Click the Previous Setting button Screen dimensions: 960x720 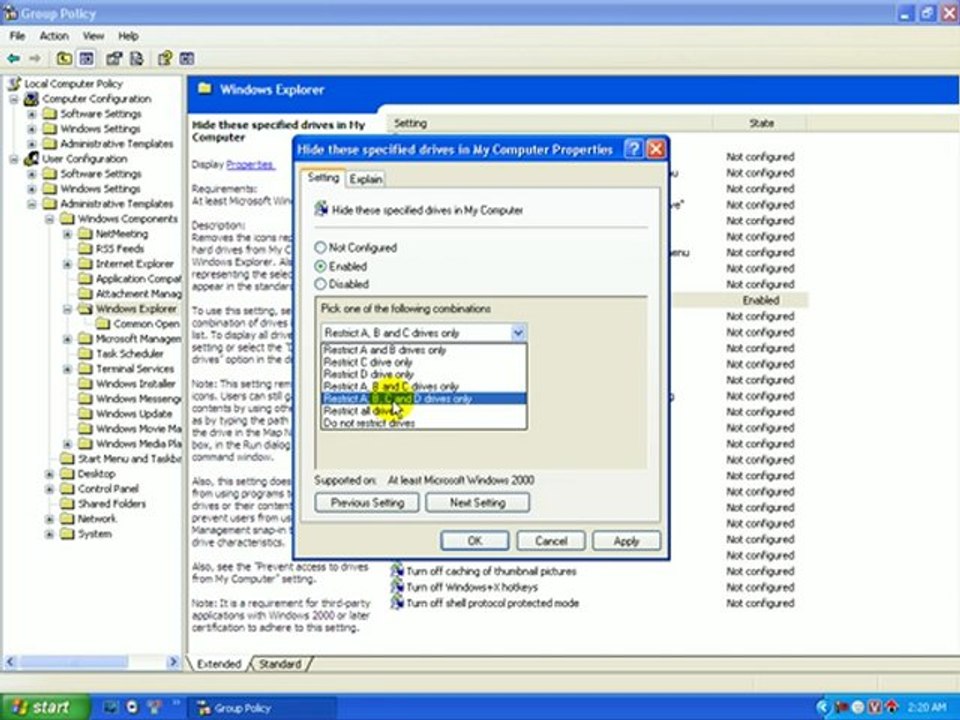(367, 503)
